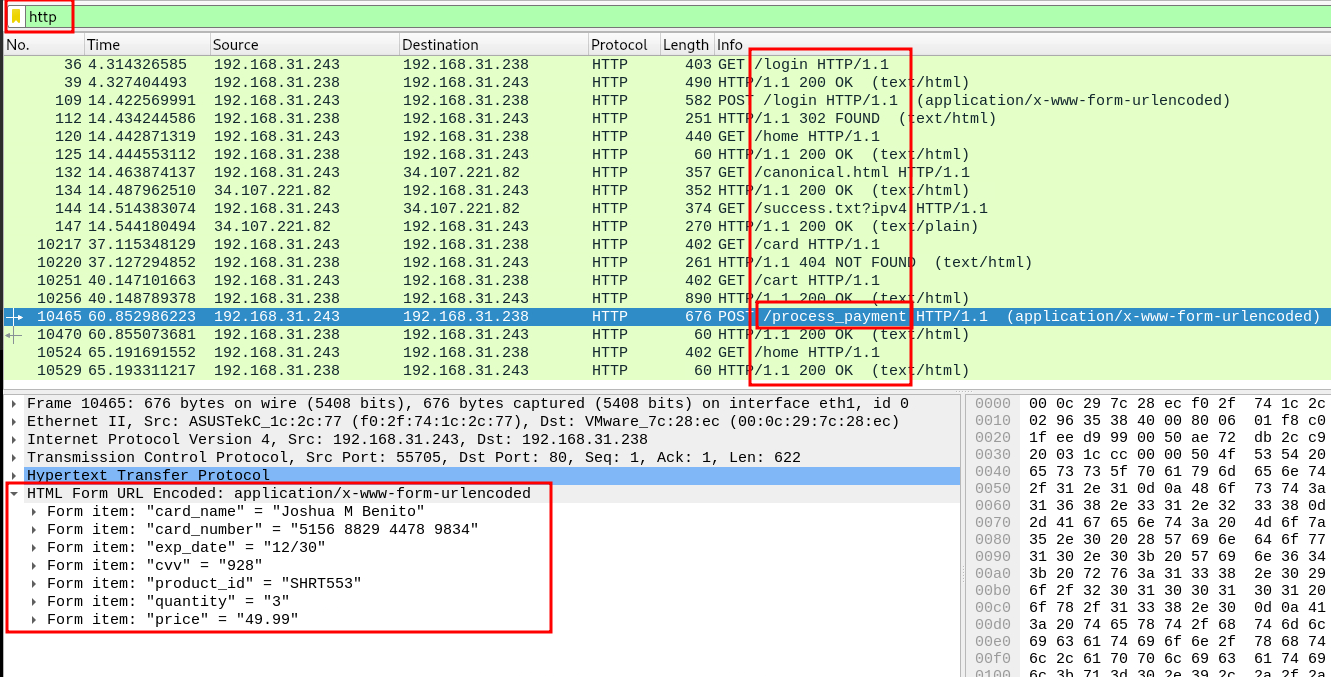Expand Internet Protocol Version 4 section
The image size is (1331, 677).
[13, 440]
